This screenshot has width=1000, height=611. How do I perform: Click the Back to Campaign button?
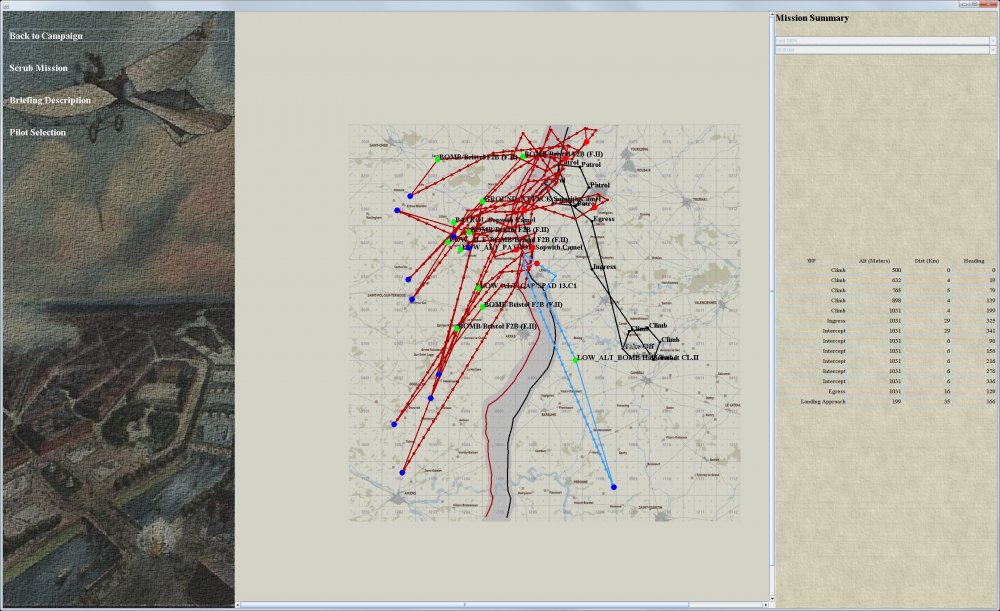pos(47,36)
